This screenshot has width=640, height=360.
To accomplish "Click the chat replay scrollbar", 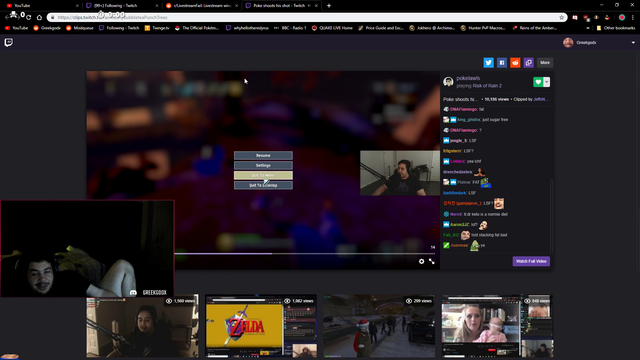I will click(551, 216).
